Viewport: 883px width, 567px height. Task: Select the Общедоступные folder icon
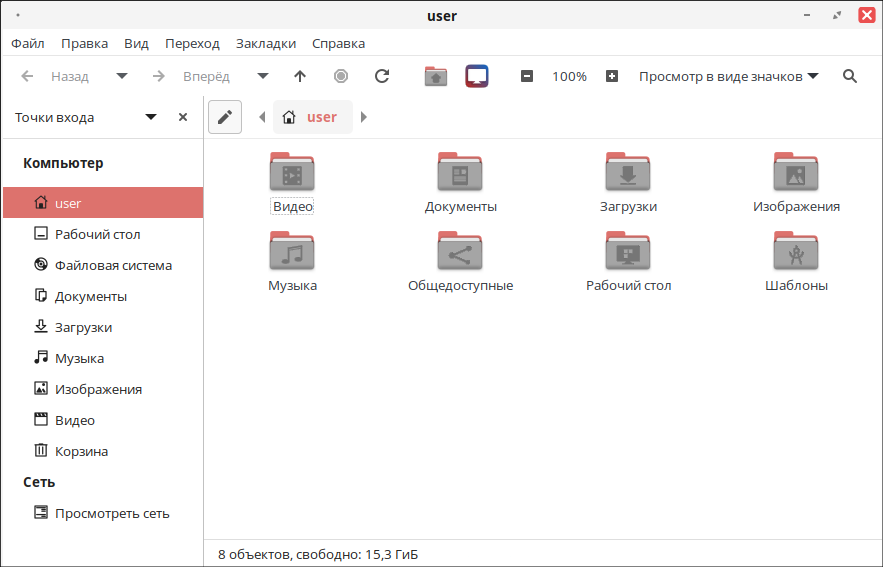(460, 251)
